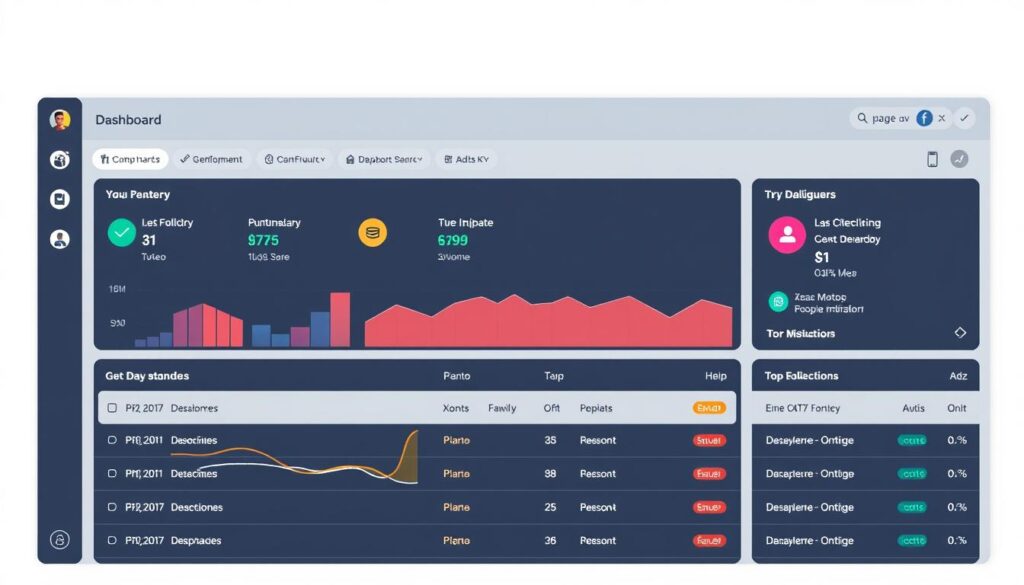Click the mobile device icon below search
Image resolution: width=1024 pixels, height=585 pixels.
932,159
